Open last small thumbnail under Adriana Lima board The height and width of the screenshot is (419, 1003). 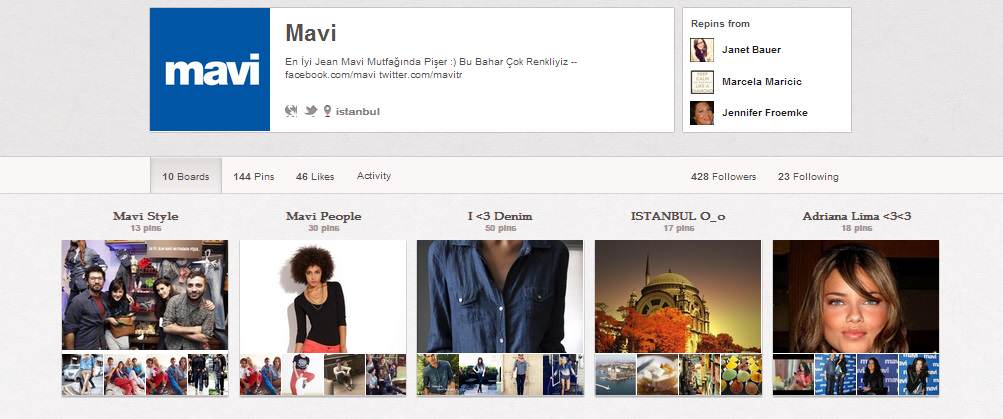tap(919, 374)
